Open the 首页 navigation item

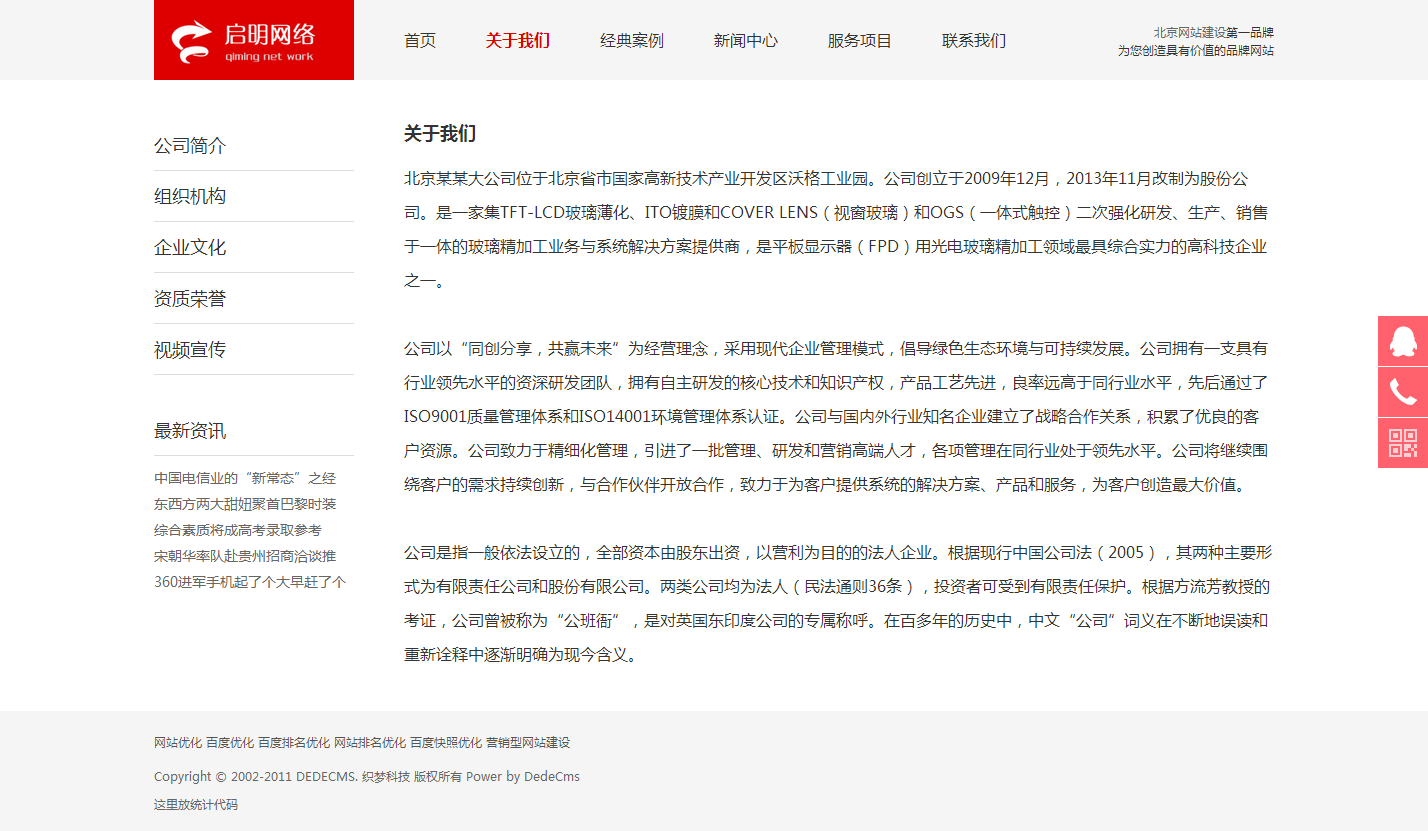pos(420,41)
